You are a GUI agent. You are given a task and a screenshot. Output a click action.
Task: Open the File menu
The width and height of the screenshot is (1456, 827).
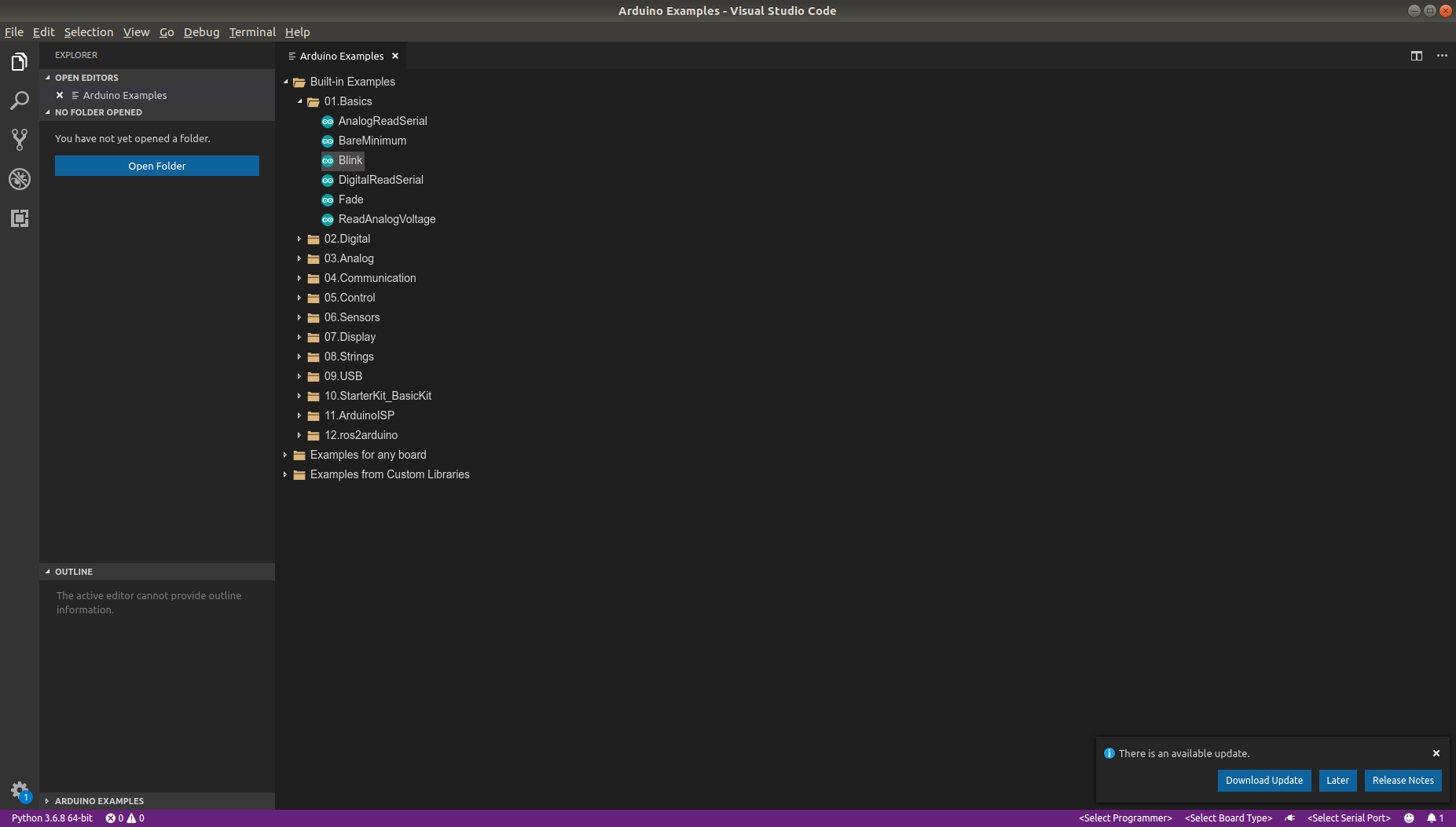click(14, 32)
